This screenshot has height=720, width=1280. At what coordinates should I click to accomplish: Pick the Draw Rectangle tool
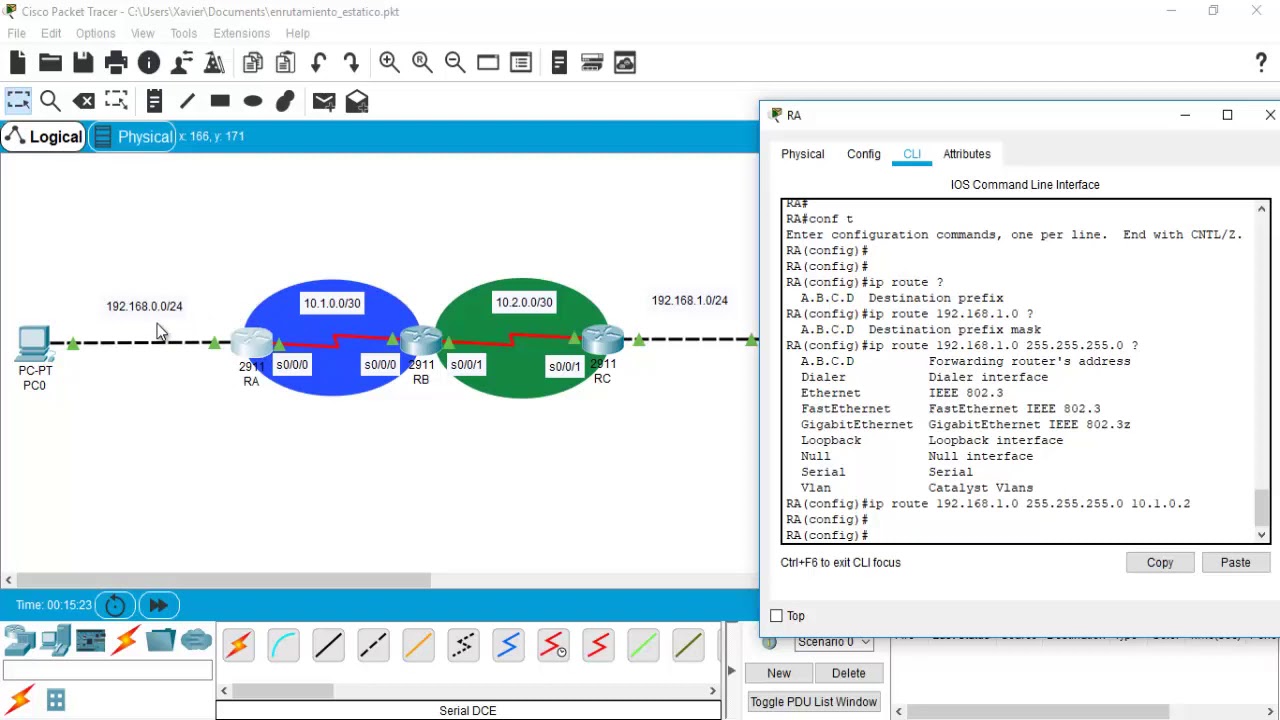coord(220,101)
